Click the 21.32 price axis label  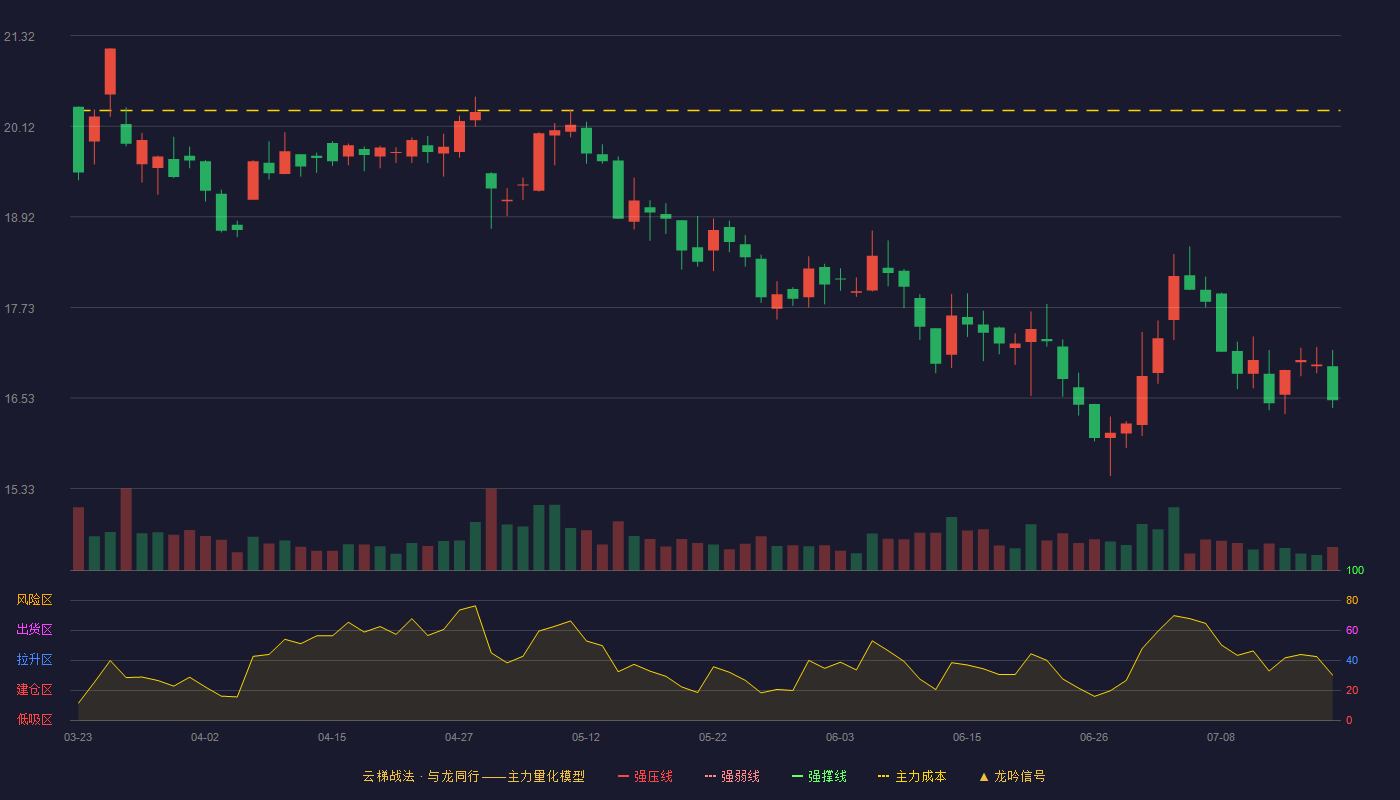tap(19, 37)
